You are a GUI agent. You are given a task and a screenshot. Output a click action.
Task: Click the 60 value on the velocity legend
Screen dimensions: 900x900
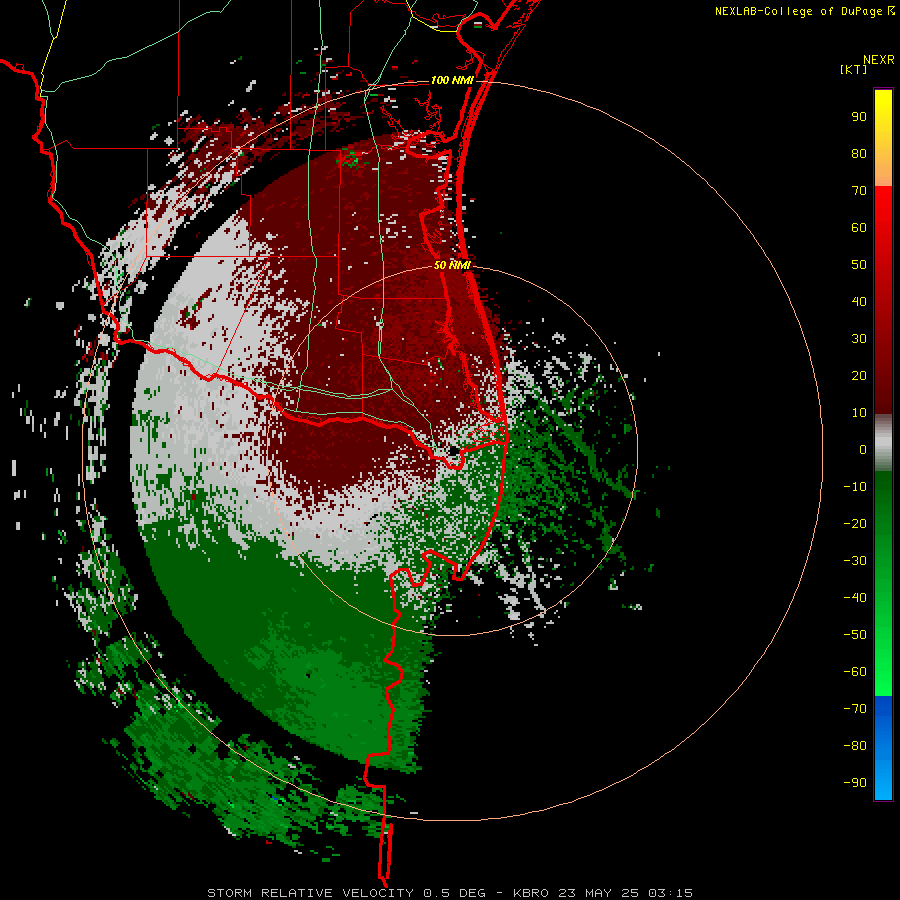click(859, 228)
